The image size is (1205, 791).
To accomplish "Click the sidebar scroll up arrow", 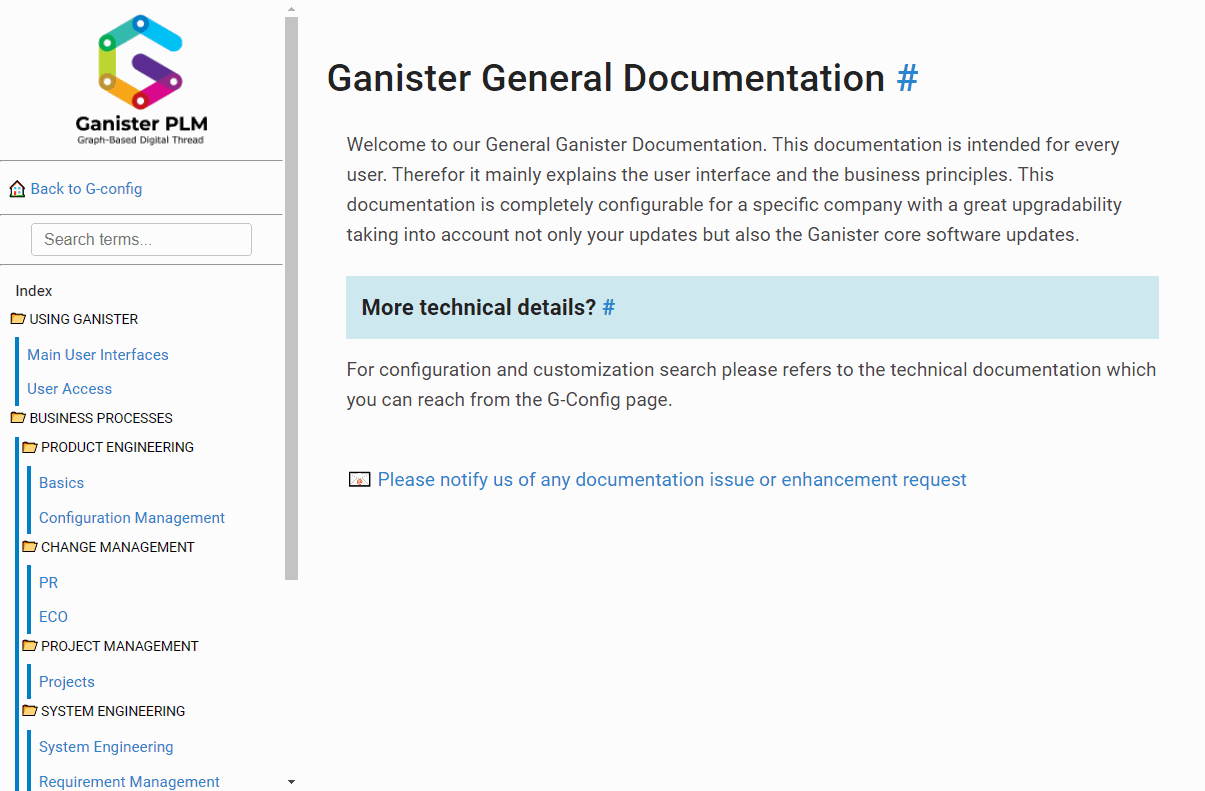I will [x=291, y=8].
